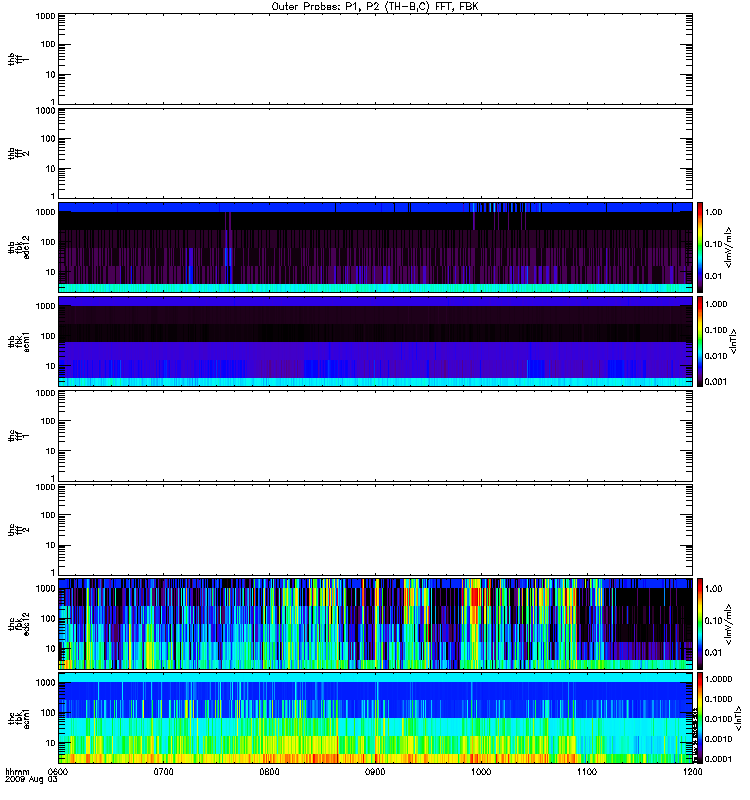The height and width of the screenshot is (800, 750).
Task: Select the 0.0010 color bar value
Action: pos(718,739)
